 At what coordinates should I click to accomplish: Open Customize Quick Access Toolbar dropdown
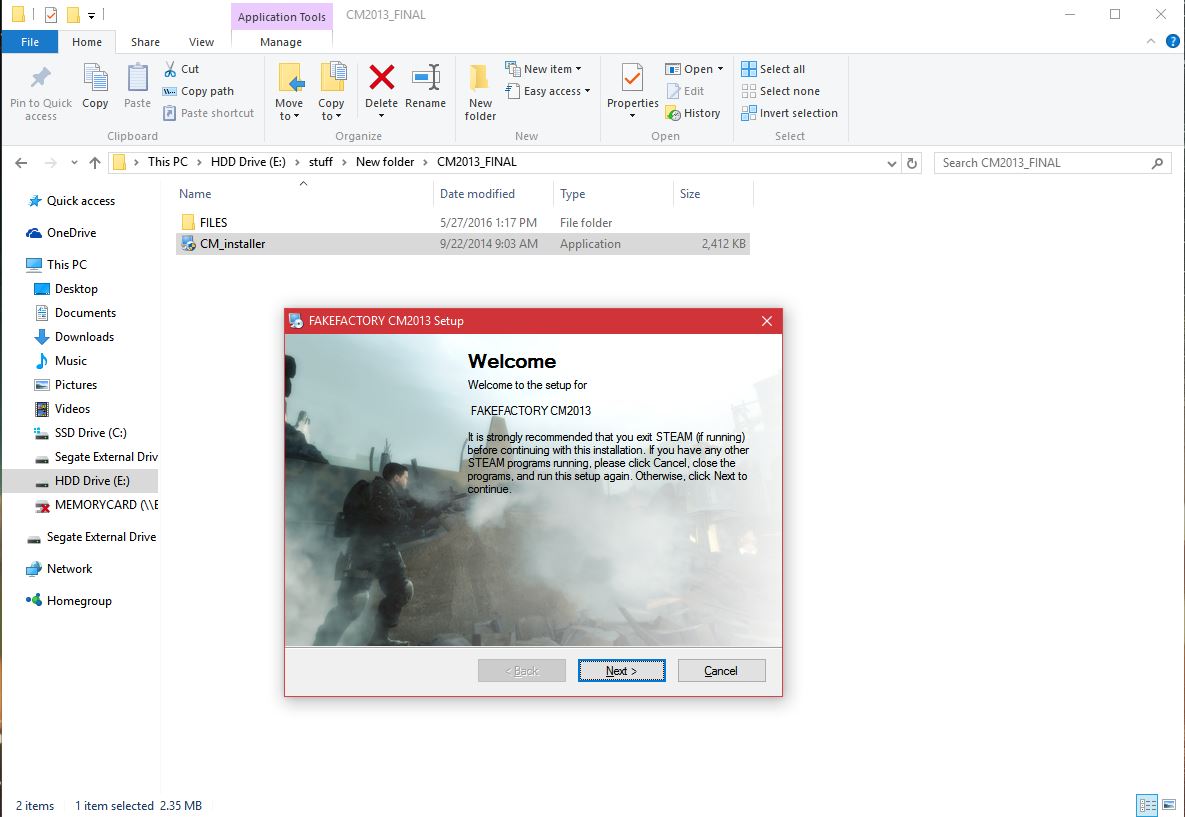[91, 15]
